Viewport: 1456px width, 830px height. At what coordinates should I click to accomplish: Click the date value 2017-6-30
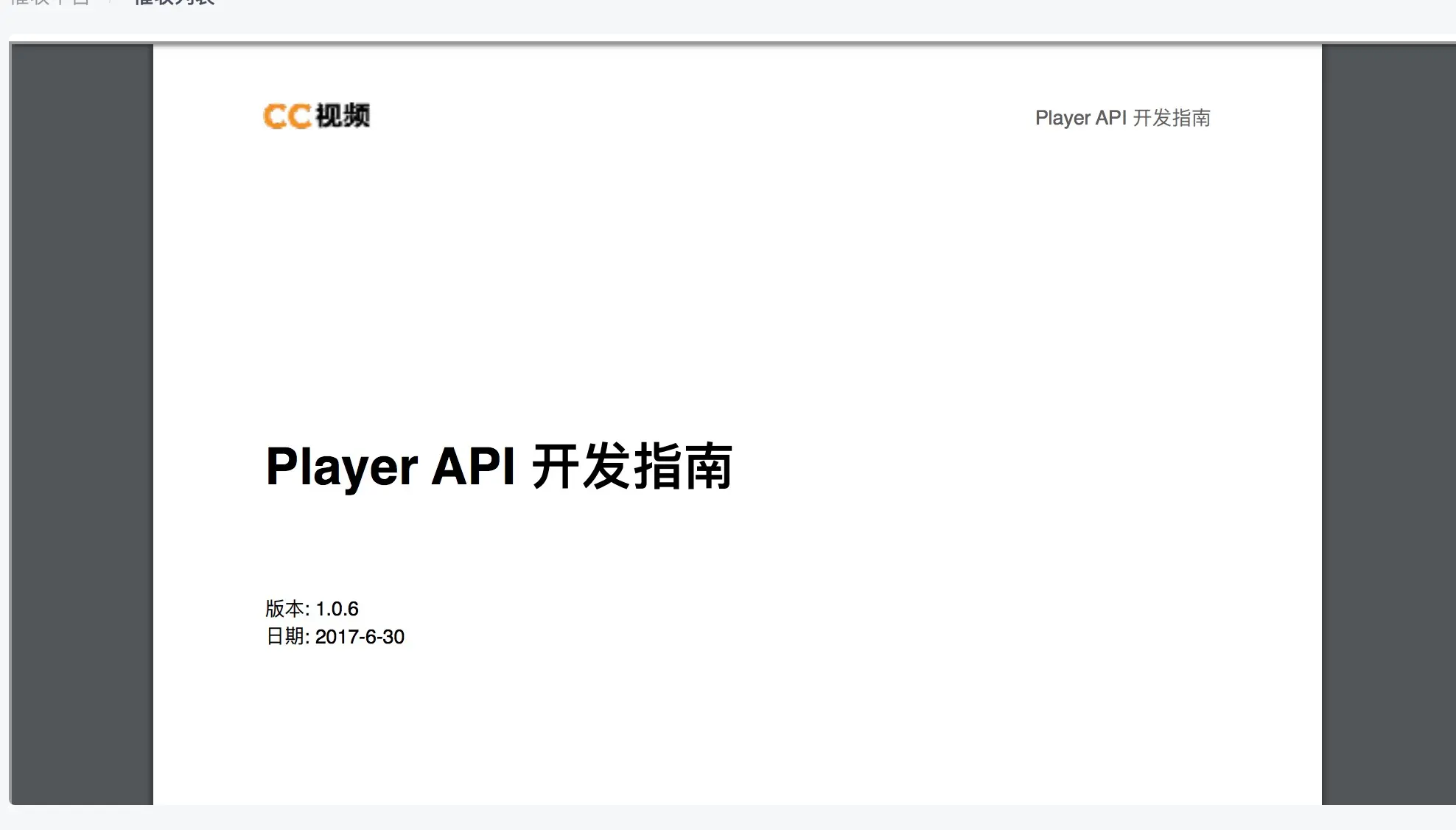click(360, 637)
